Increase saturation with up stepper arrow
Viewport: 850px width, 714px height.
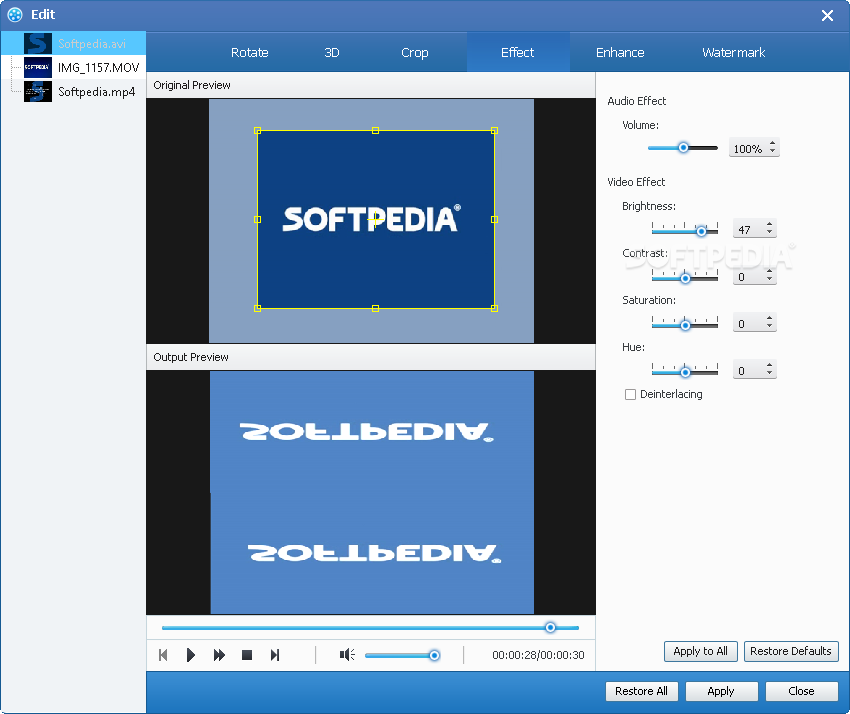pyautogui.click(x=769, y=318)
